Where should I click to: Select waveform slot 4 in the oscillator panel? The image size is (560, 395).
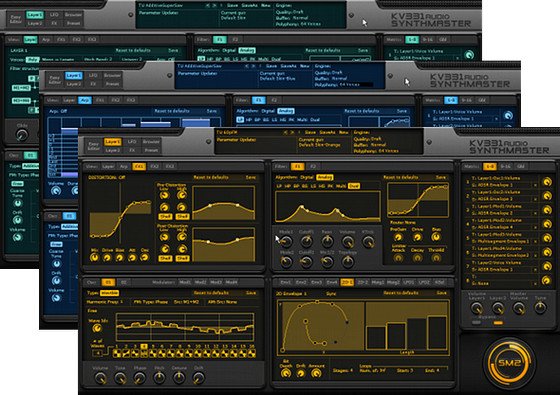pyautogui.click(x=144, y=353)
